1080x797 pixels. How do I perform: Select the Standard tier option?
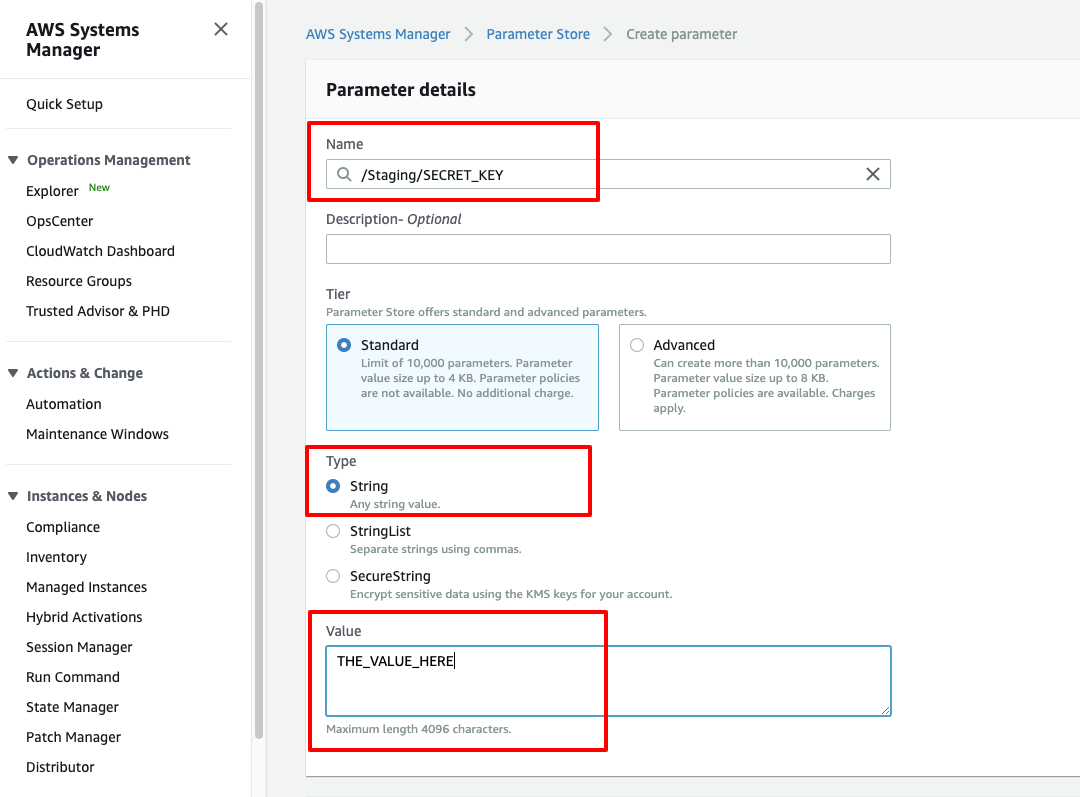pos(344,345)
